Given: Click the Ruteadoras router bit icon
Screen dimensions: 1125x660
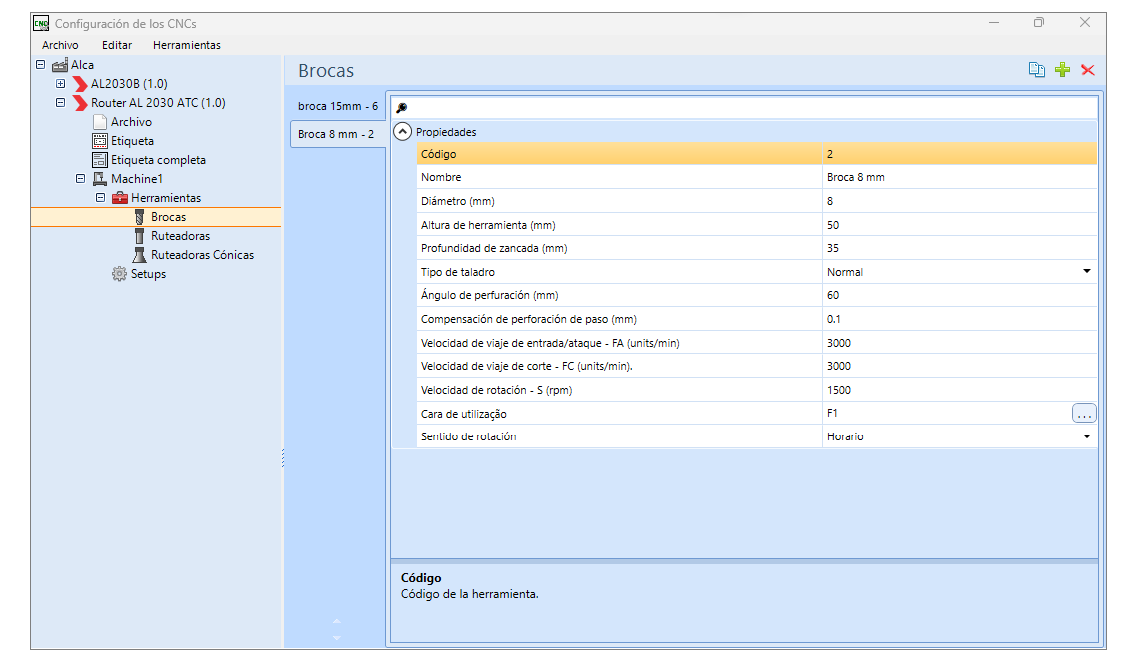Looking at the screenshot, I should tap(140, 236).
